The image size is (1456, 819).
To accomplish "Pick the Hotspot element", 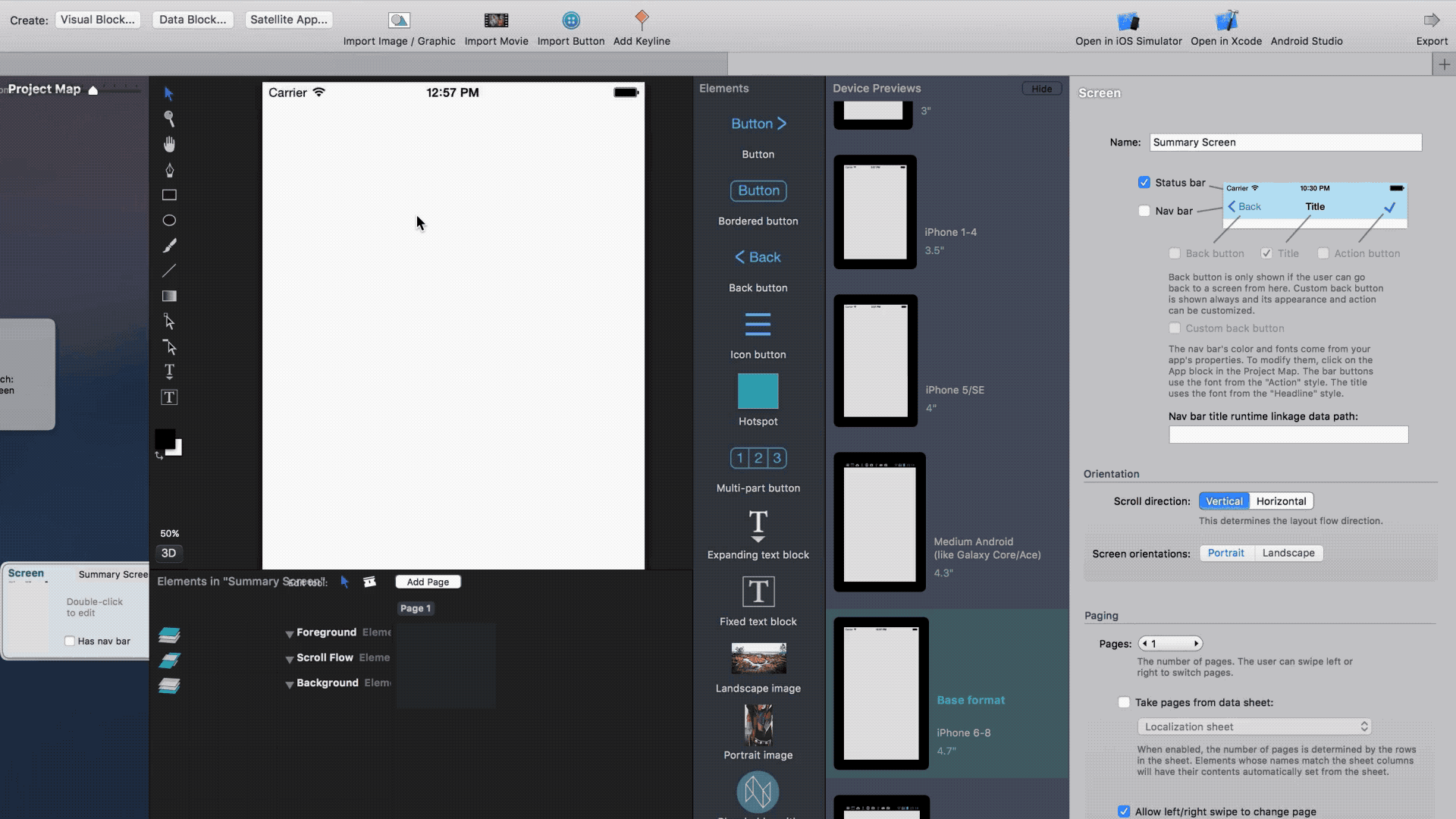I will pos(758,391).
